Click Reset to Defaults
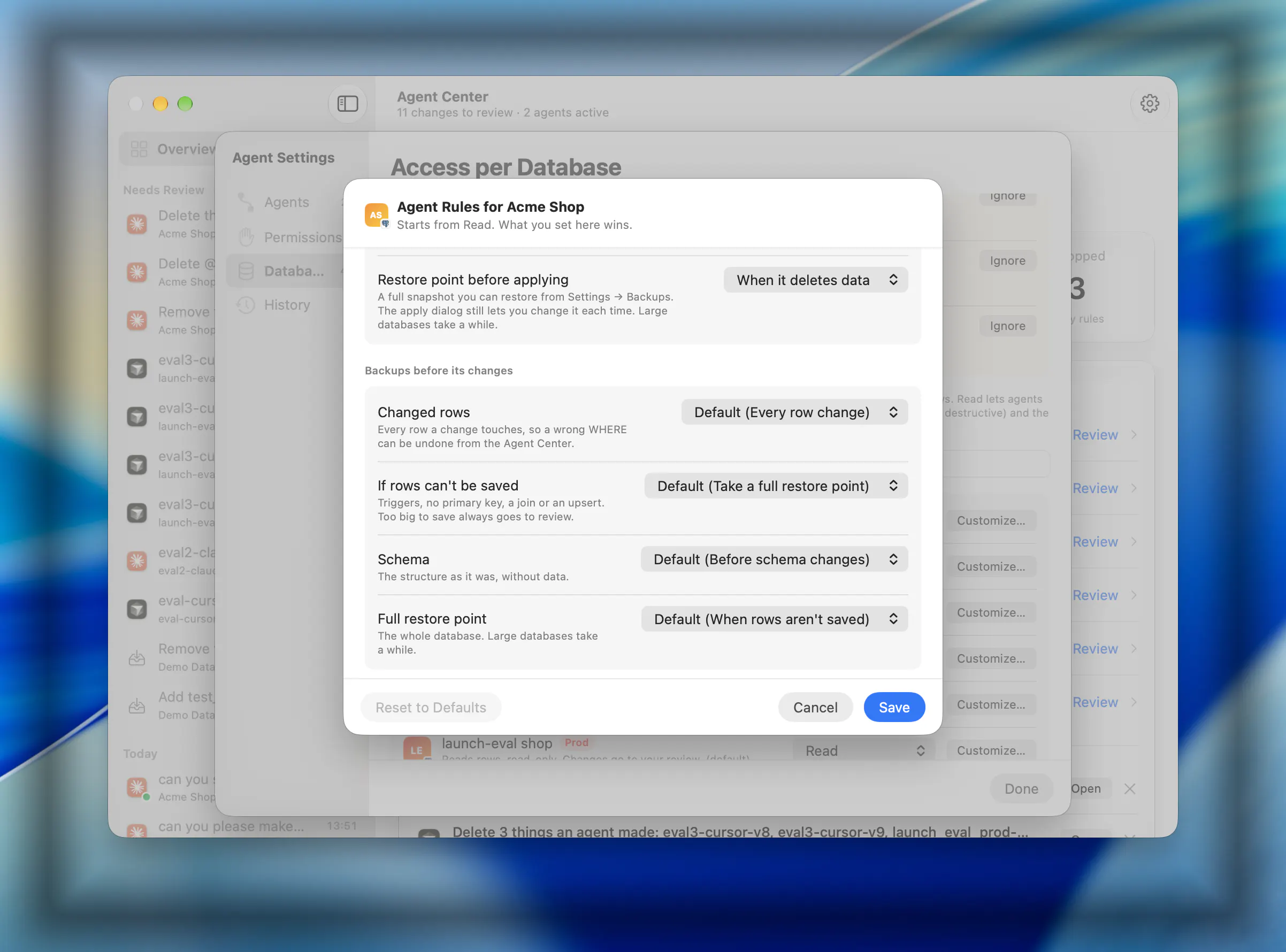 tap(431, 708)
